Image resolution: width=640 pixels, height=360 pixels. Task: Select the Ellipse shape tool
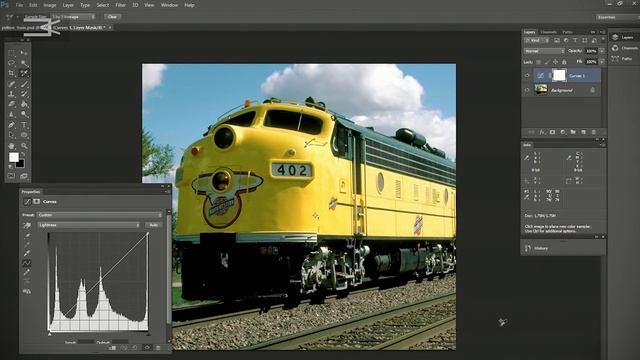[x=24, y=135]
